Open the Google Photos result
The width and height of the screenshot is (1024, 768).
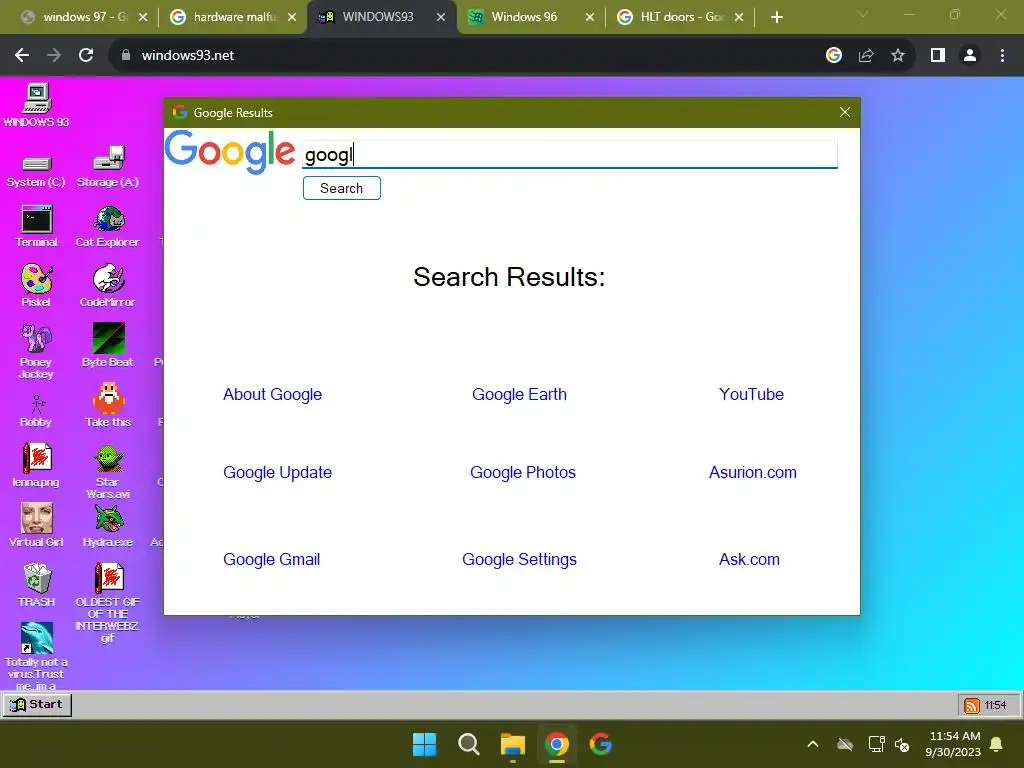(x=522, y=472)
